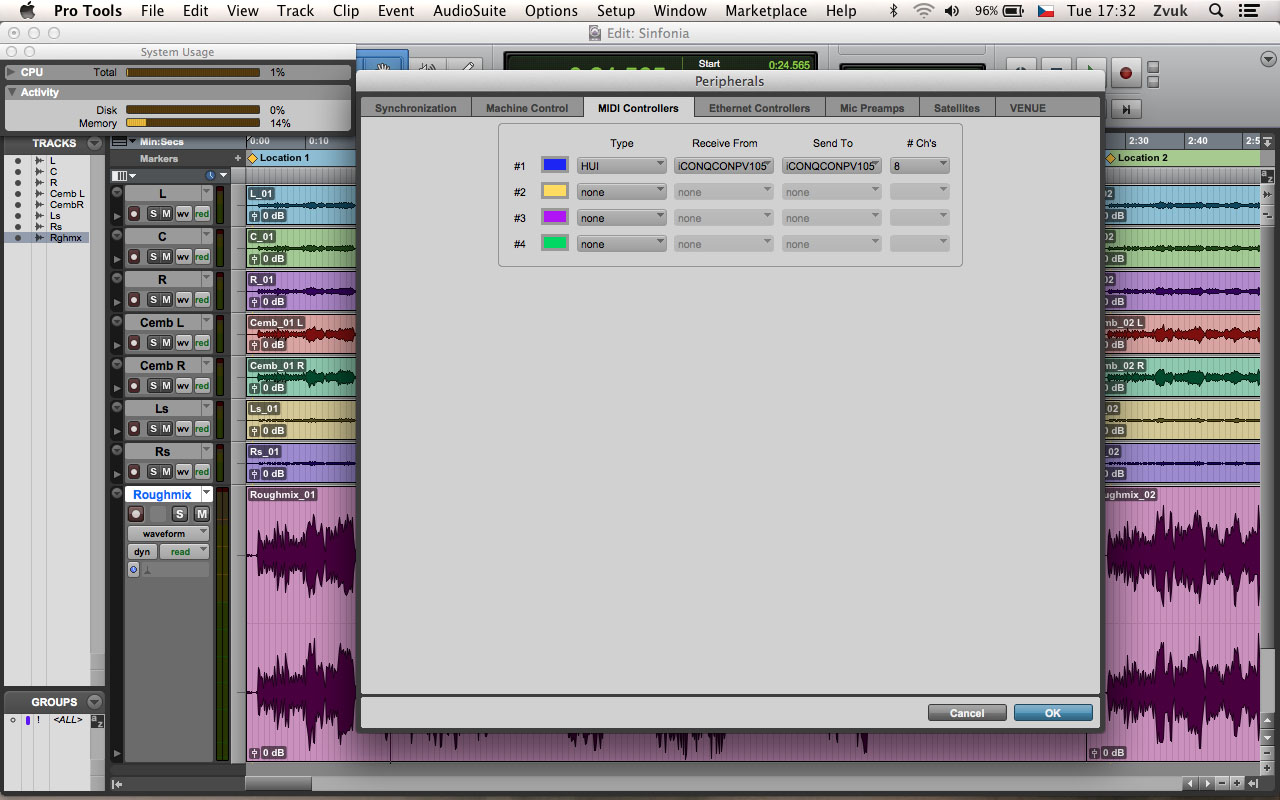The width and height of the screenshot is (1280, 800).
Task: Select Rghmx in the Tracks list
Action: click(x=65, y=238)
